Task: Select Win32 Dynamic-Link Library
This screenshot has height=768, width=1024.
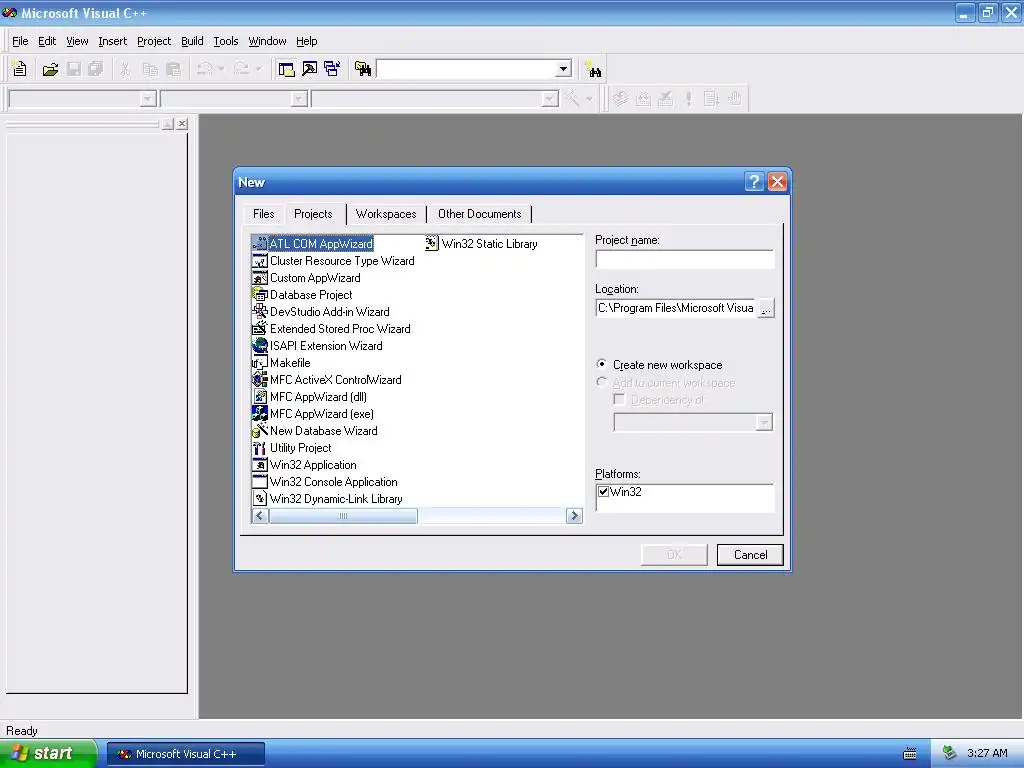Action: 327,498
